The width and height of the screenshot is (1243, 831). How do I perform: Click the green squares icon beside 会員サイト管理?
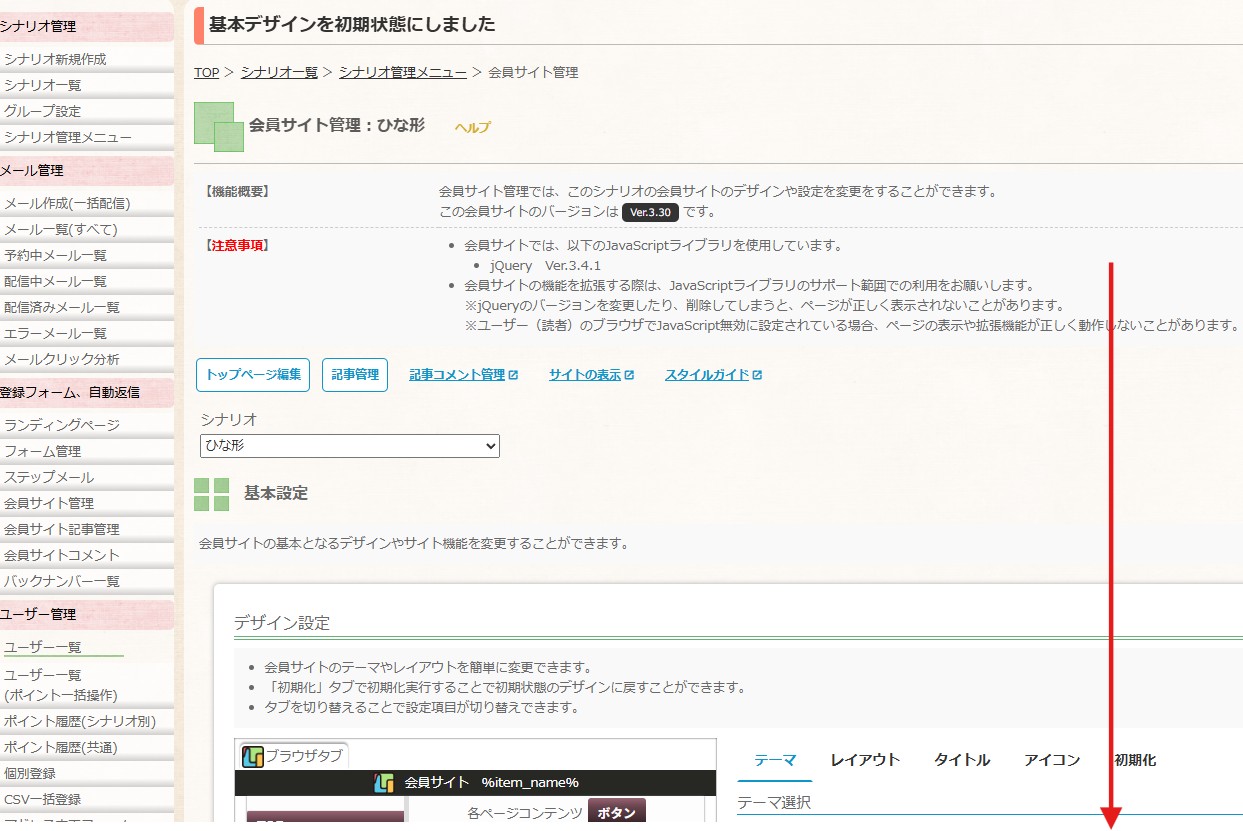click(x=219, y=127)
